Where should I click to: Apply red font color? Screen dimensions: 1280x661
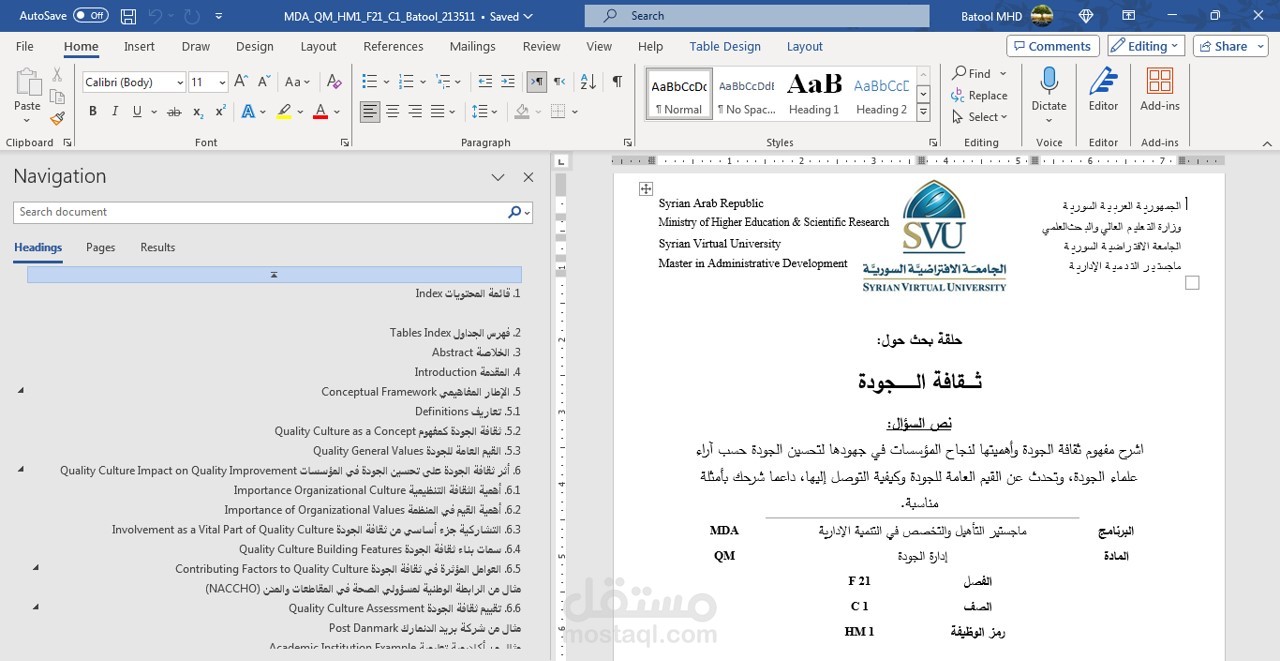coord(320,111)
